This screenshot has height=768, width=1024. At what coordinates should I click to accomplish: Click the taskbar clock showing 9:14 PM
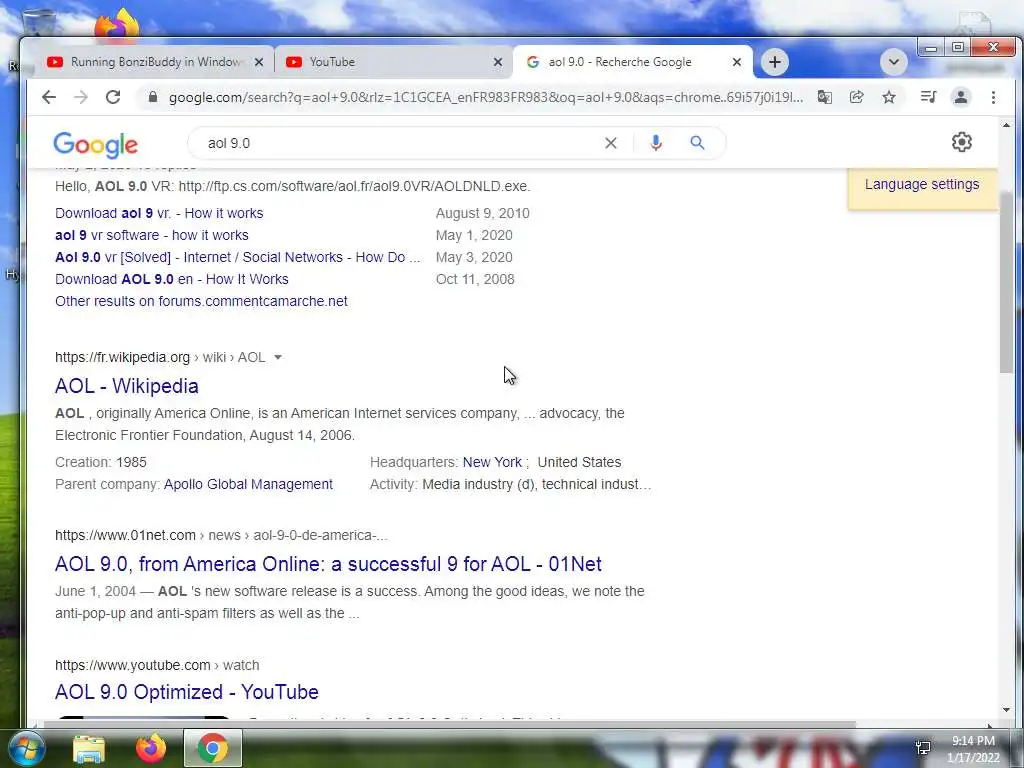[x=973, y=749]
